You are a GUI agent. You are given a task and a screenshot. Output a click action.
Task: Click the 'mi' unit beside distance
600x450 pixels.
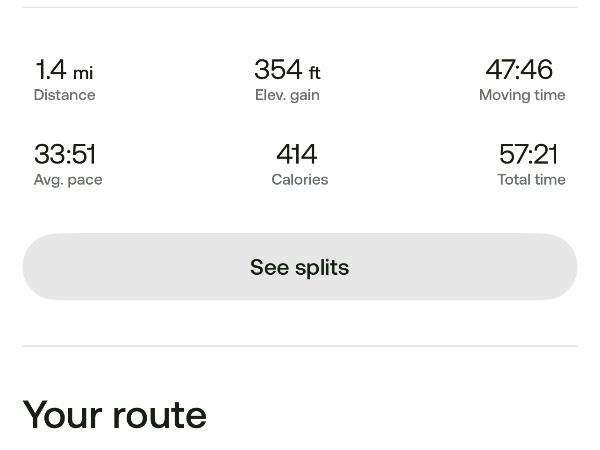[x=83, y=73]
